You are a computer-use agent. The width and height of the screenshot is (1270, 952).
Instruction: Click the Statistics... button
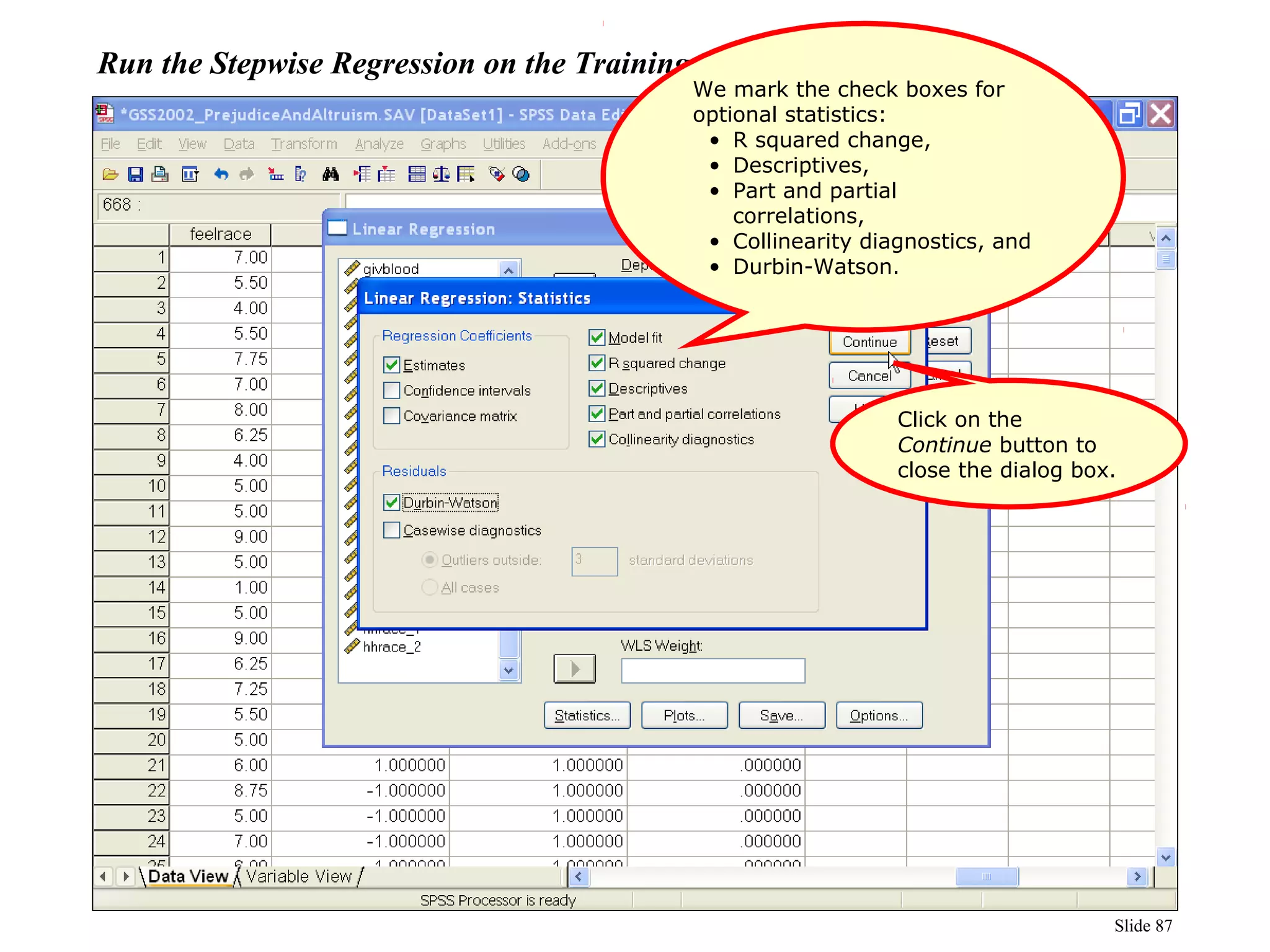pos(587,716)
